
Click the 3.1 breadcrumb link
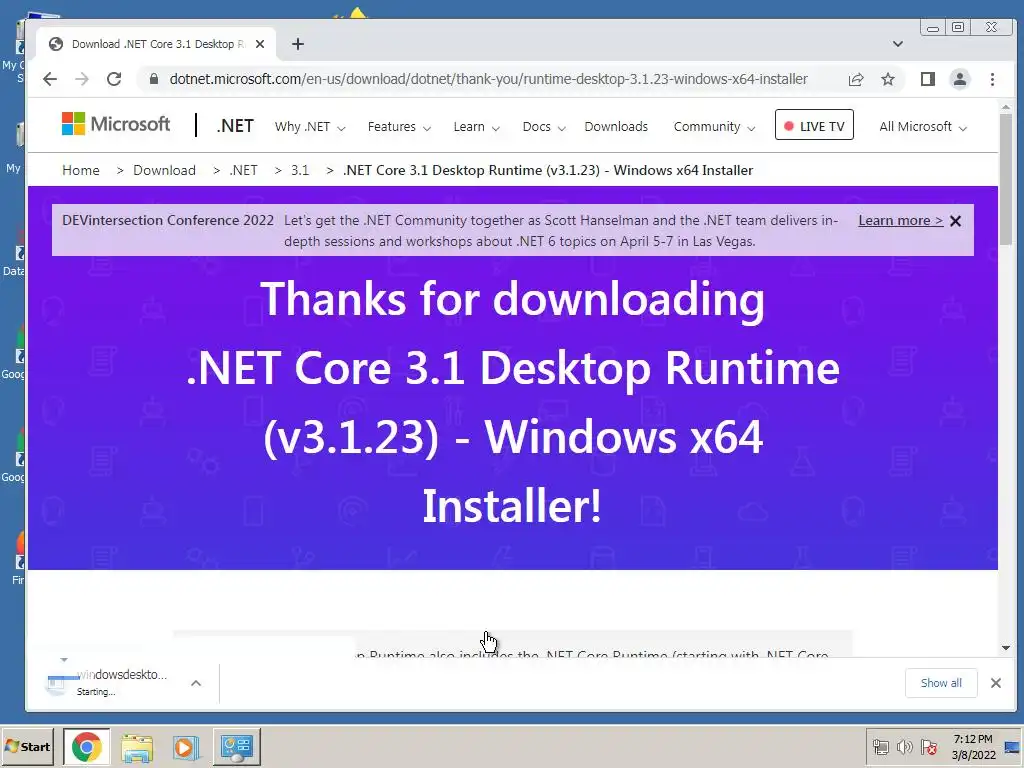tap(300, 170)
